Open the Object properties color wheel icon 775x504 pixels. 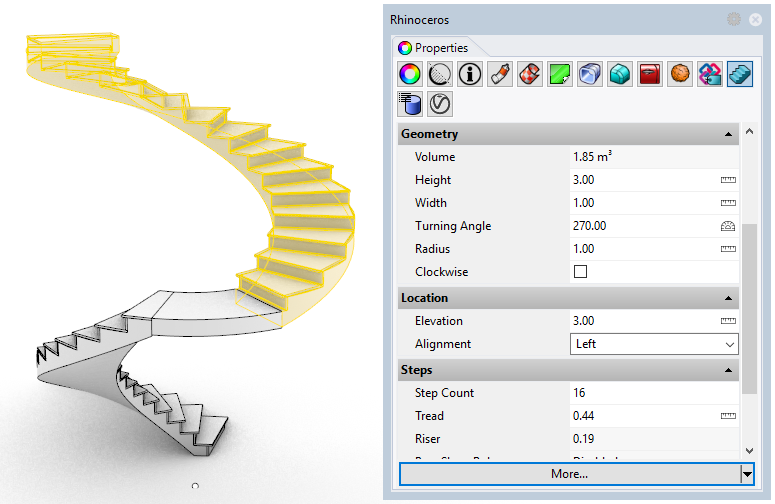(410, 74)
